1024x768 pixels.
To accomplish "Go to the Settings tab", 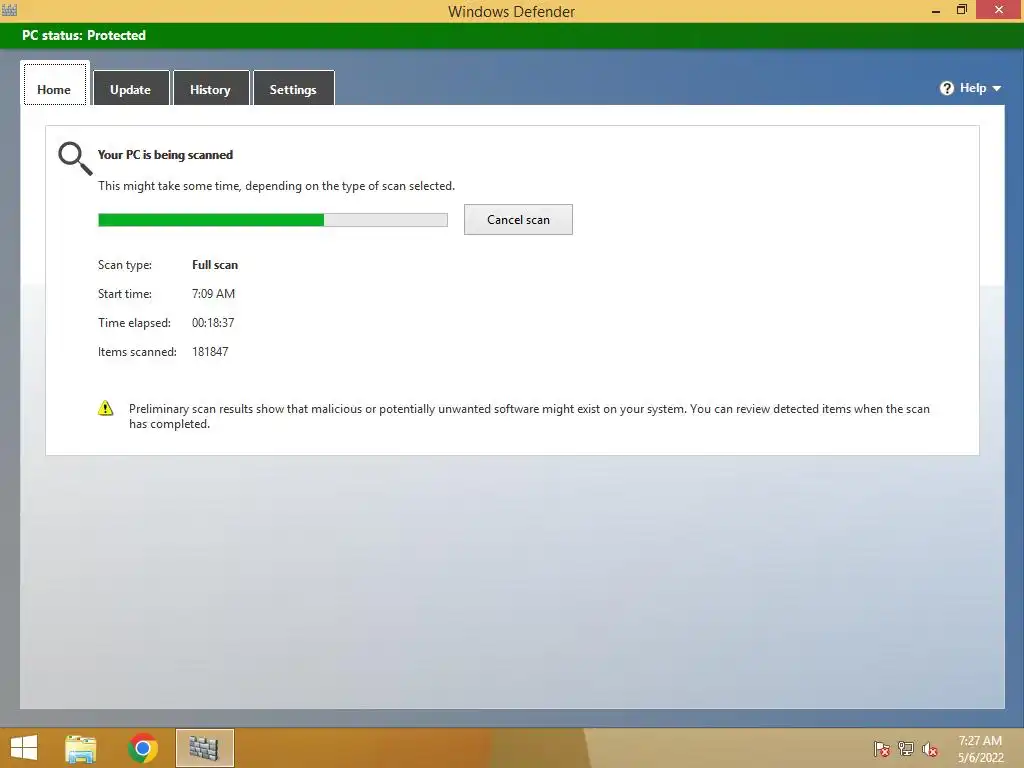I will point(293,88).
